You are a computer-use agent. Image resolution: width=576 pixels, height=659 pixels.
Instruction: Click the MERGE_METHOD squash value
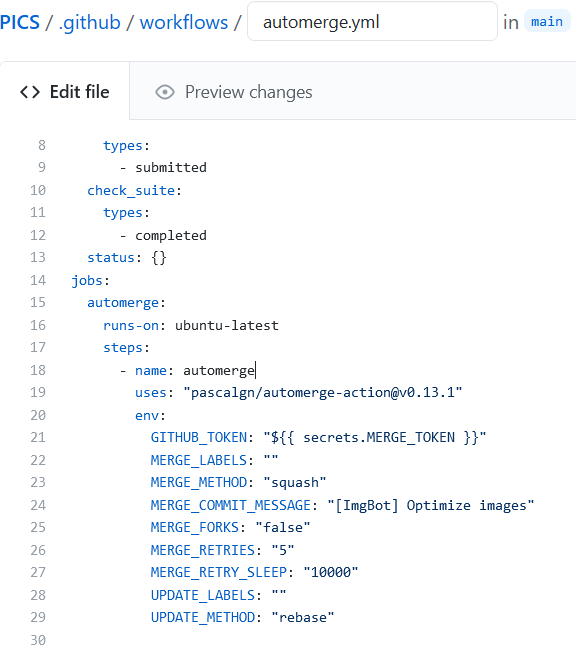pos(295,482)
